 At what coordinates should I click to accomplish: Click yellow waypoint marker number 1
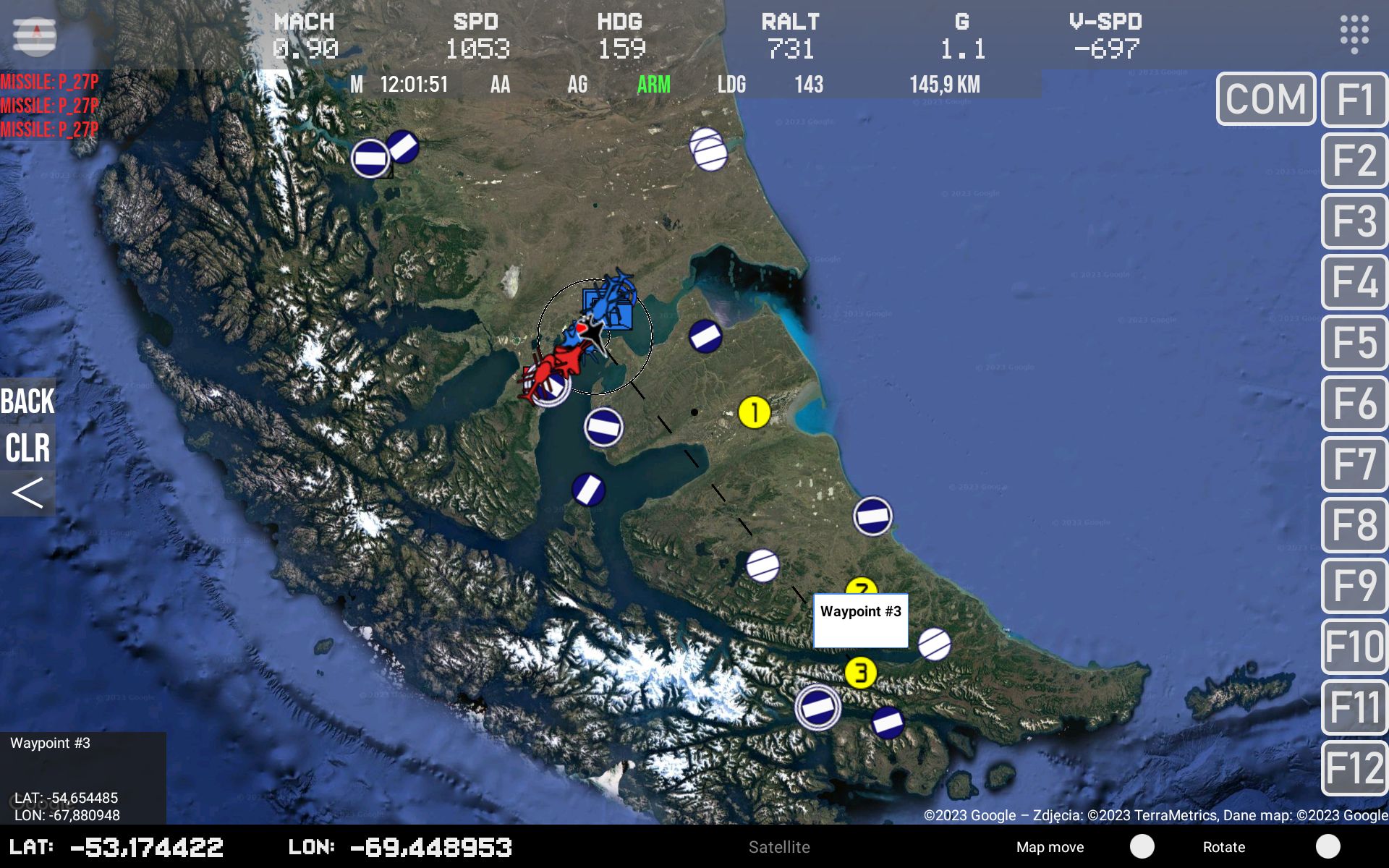coord(754,412)
